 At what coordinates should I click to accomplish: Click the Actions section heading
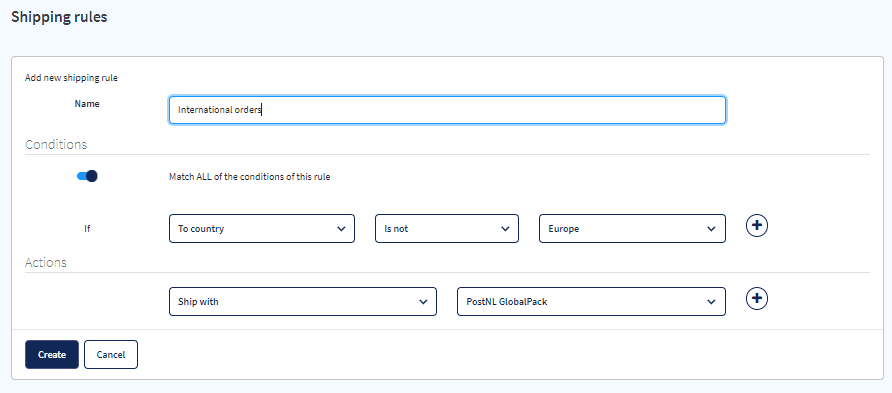click(46, 263)
